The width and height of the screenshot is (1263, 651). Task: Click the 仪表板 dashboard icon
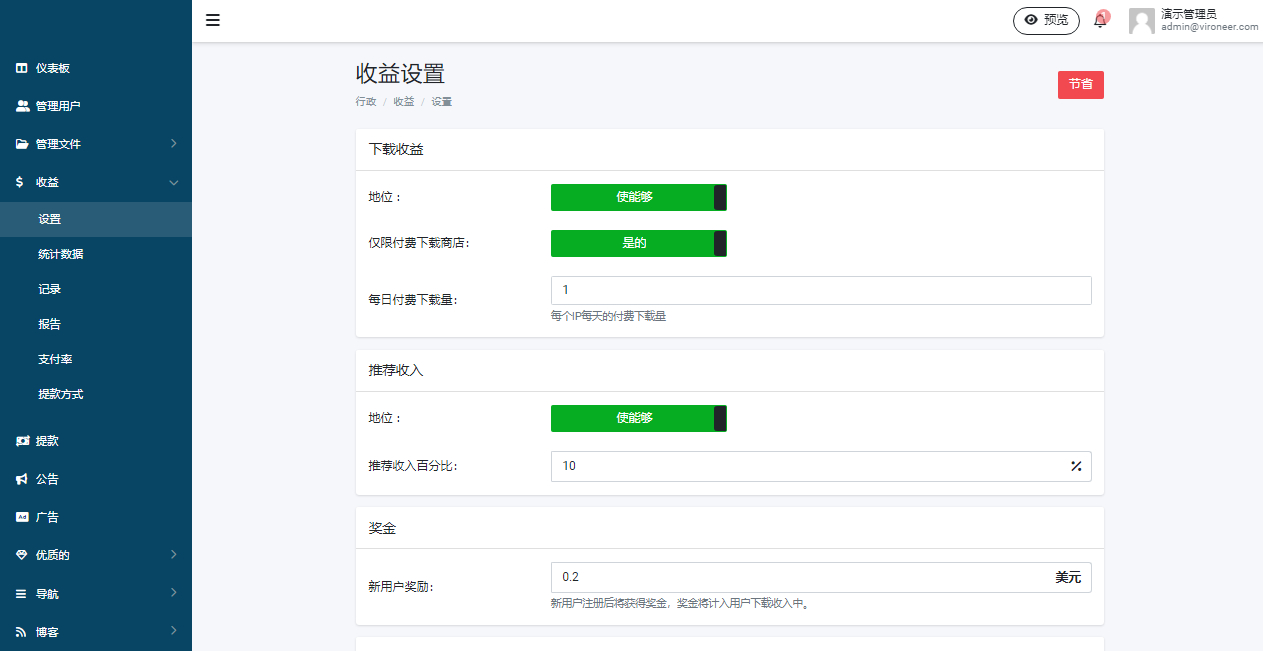(21, 68)
